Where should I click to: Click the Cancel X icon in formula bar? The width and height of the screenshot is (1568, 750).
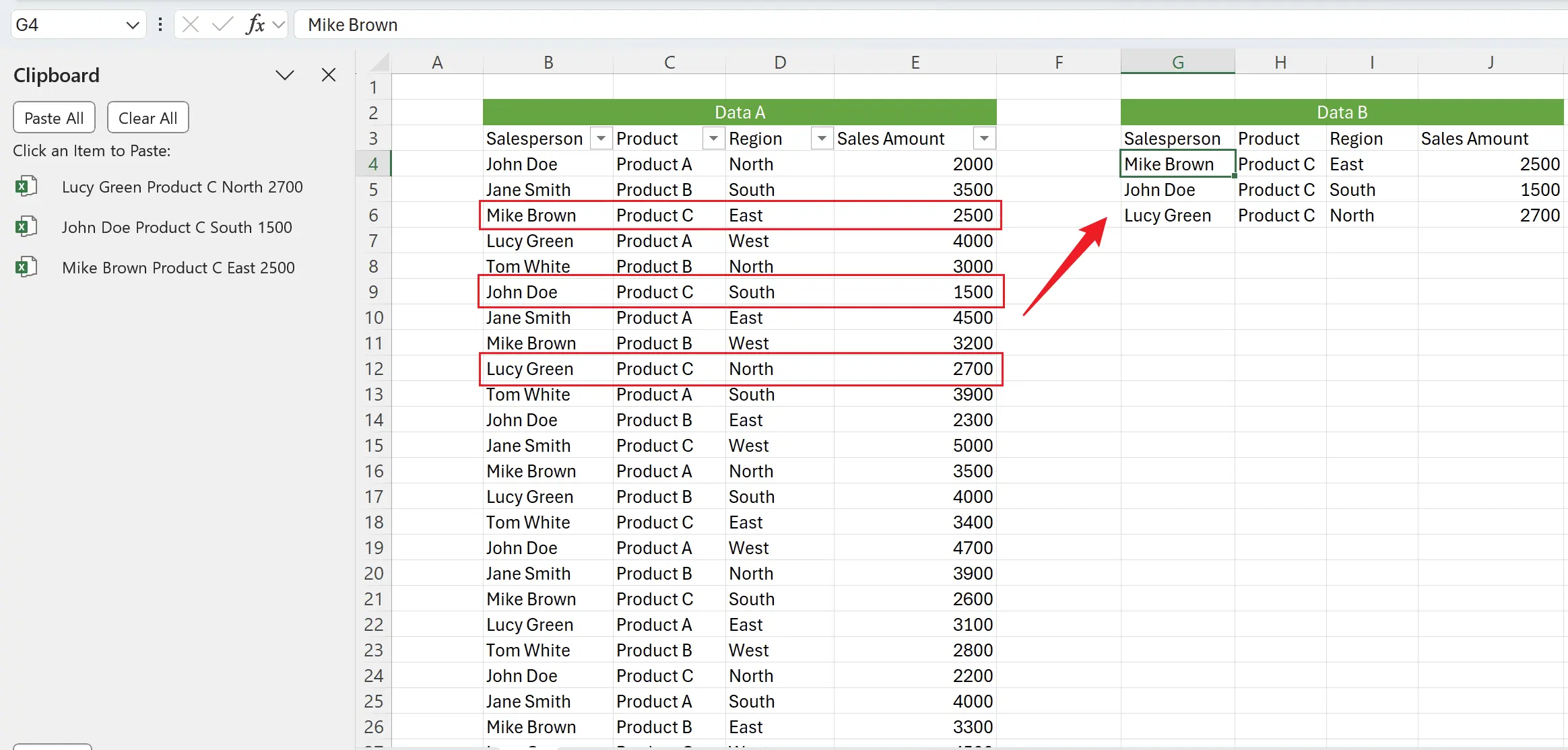(191, 24)
